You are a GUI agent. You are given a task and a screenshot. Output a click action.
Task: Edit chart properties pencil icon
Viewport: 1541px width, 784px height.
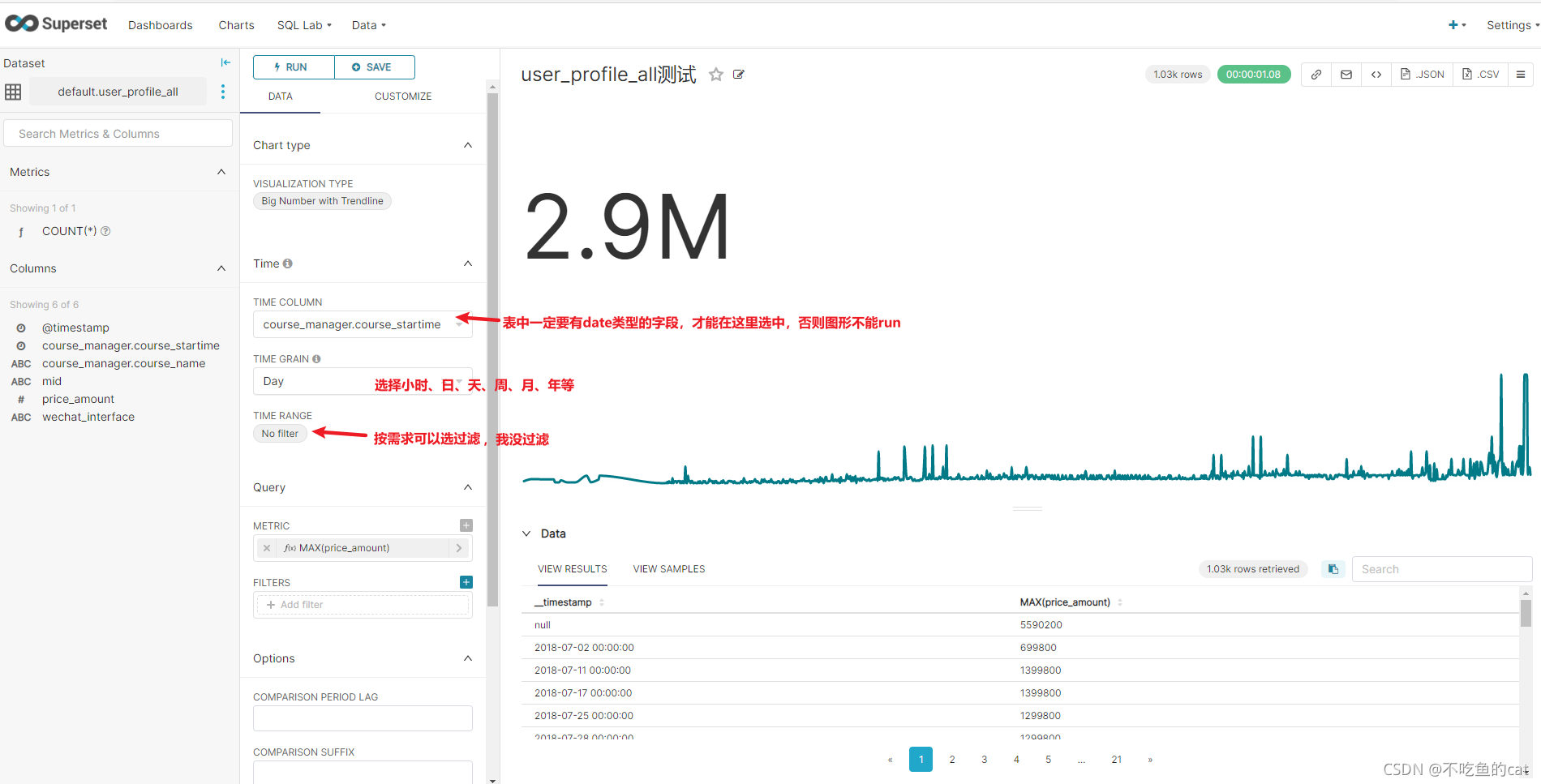click(739, 75)
